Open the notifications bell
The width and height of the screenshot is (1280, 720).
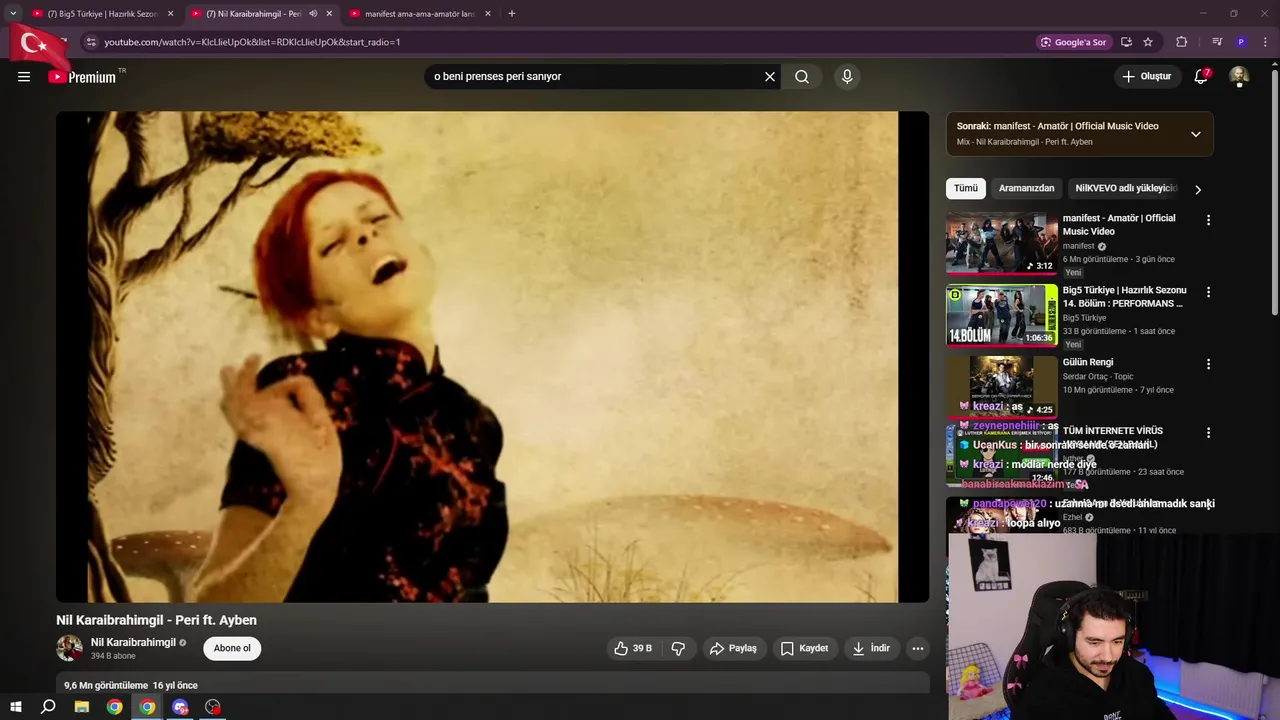(1202, 77)
